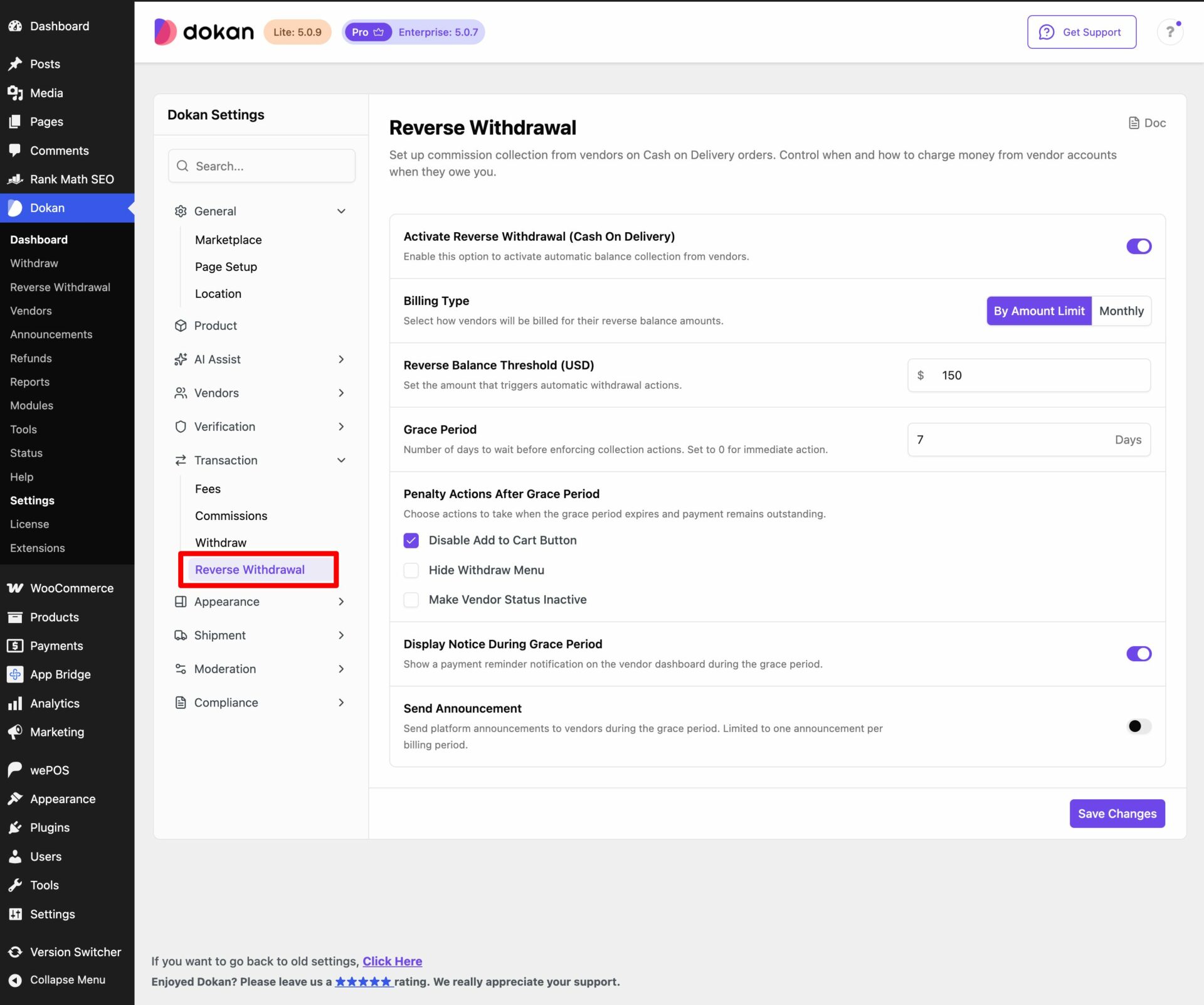
Task: Click the WooCommerce icon in sidebar
Action: tap(15, 588)
